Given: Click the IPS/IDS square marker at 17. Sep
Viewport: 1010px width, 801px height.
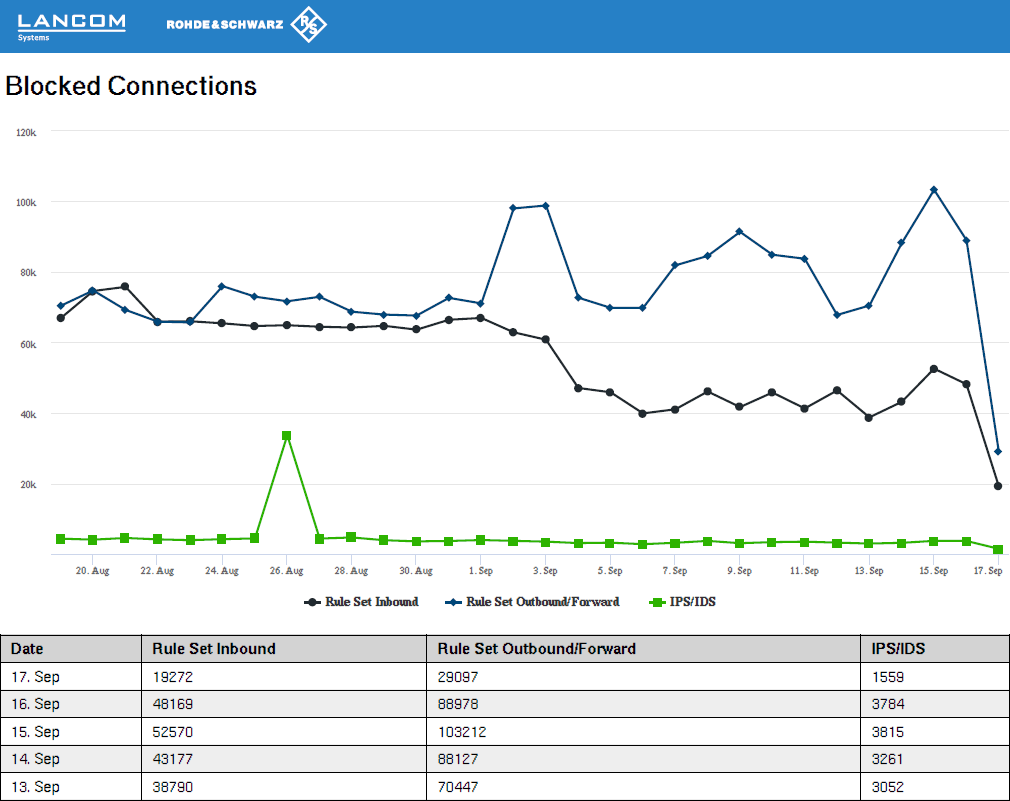Looking at the screenshot, I should 998,549.
